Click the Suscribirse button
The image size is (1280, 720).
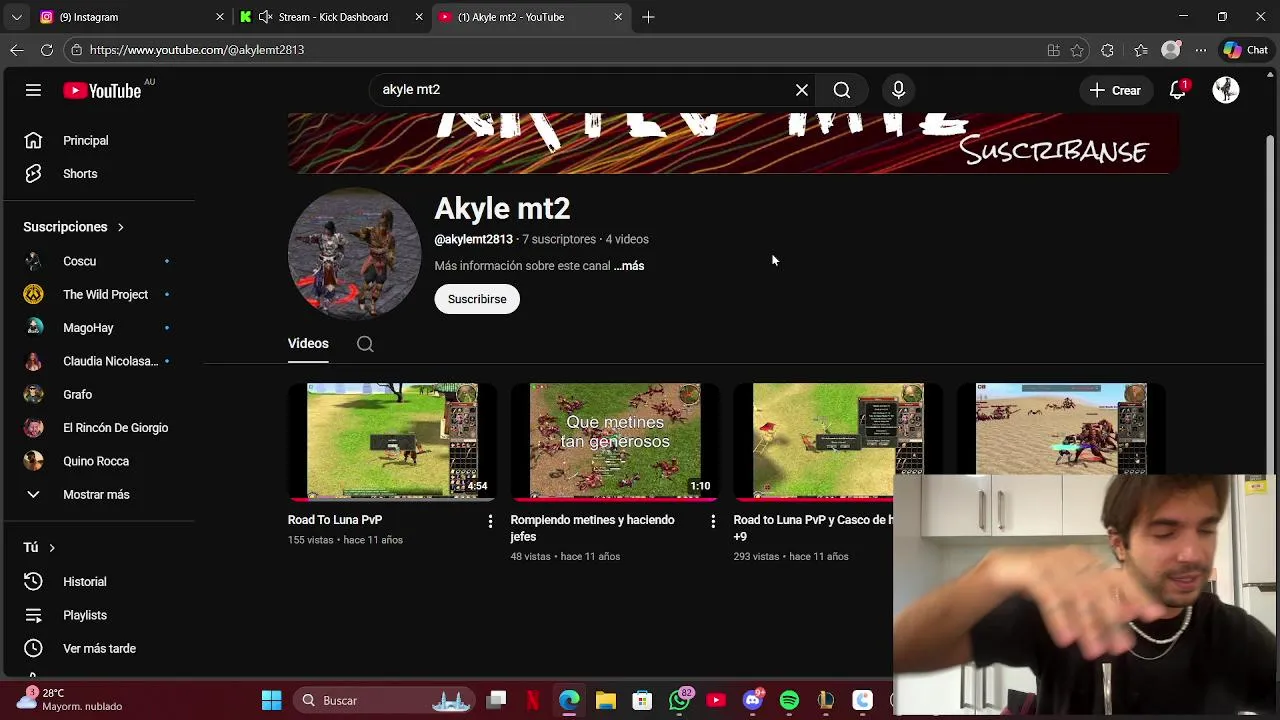[x=477, y=299]
